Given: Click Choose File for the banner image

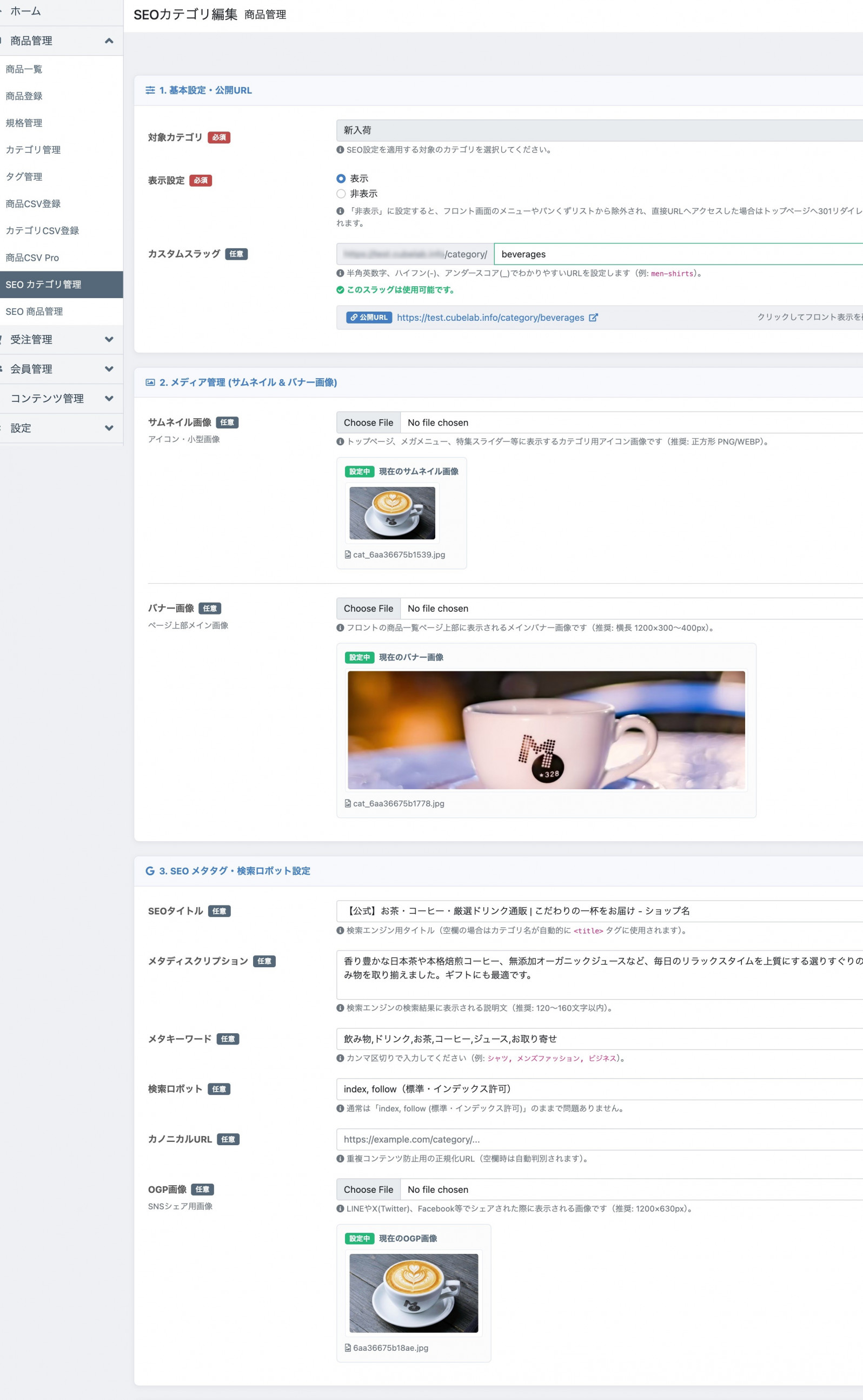Looking at the screenshot, I should pyautogui.click(x=368, y=609).
